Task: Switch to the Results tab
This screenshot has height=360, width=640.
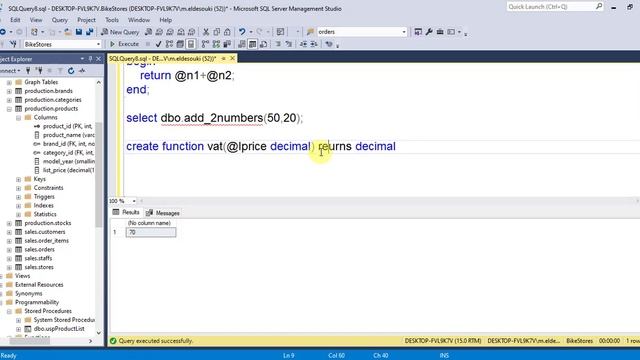Action: tap(126, 212)
